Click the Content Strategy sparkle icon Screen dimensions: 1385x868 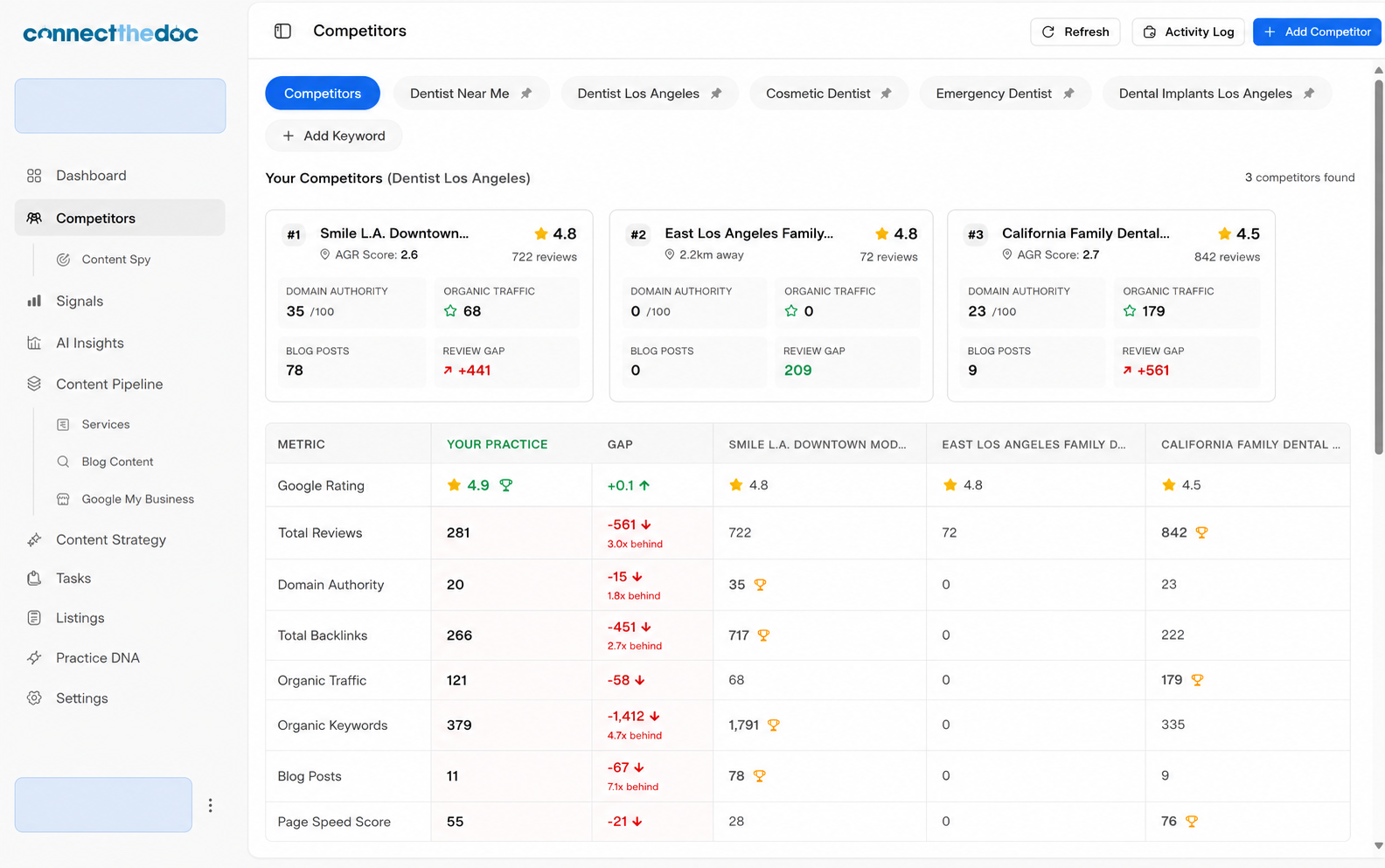coord(34,540)
